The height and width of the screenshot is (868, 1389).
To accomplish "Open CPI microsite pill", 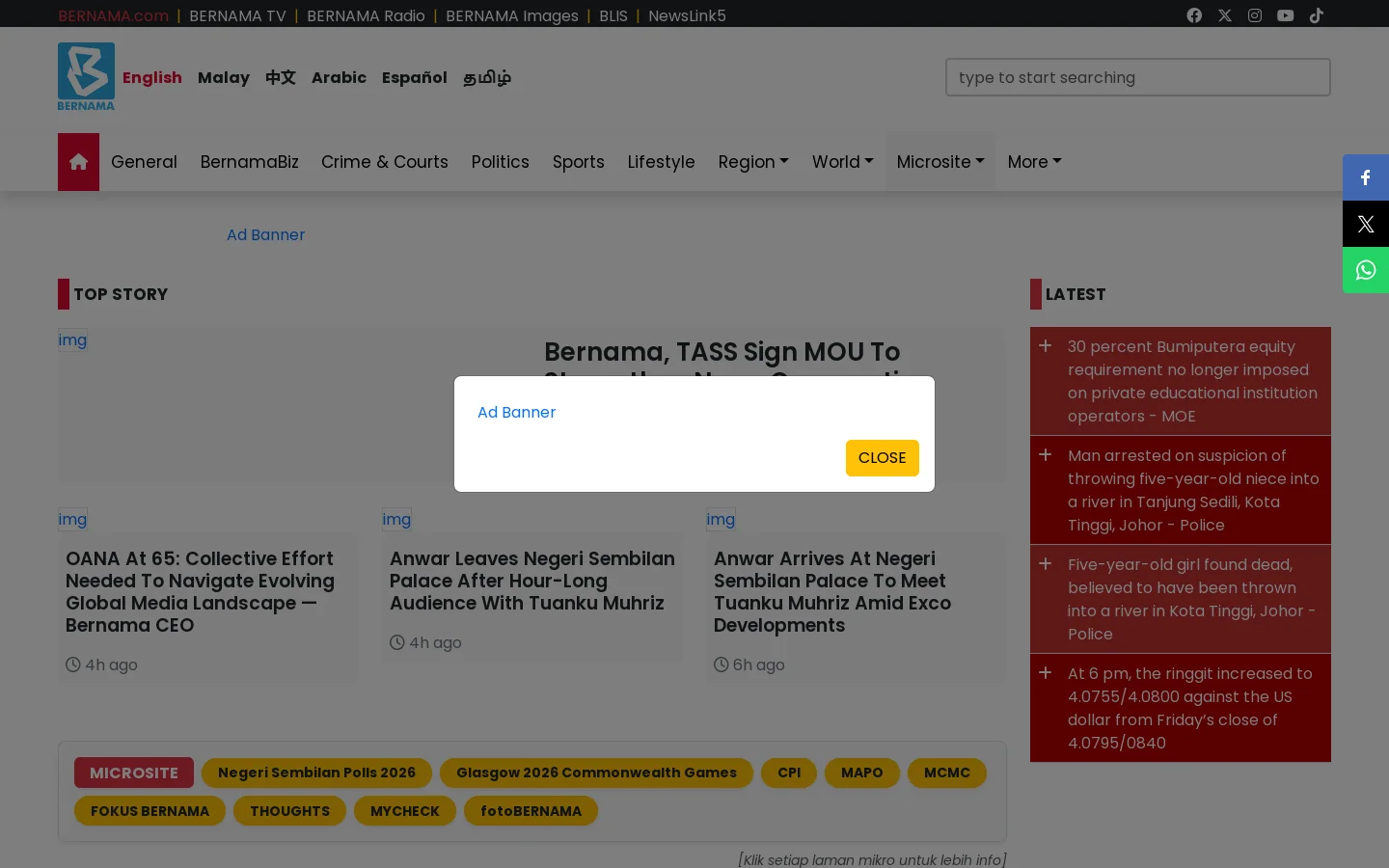I will pyautogui.click(x=789, y=773).
